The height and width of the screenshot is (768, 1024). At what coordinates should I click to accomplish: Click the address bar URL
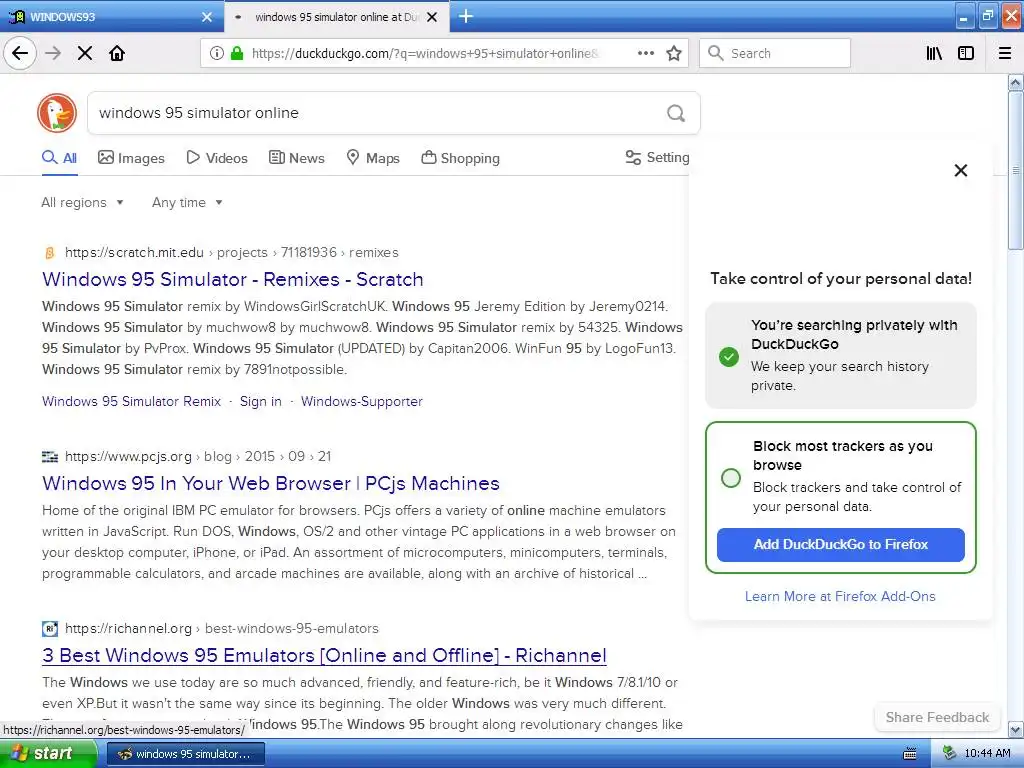[424, 54]
